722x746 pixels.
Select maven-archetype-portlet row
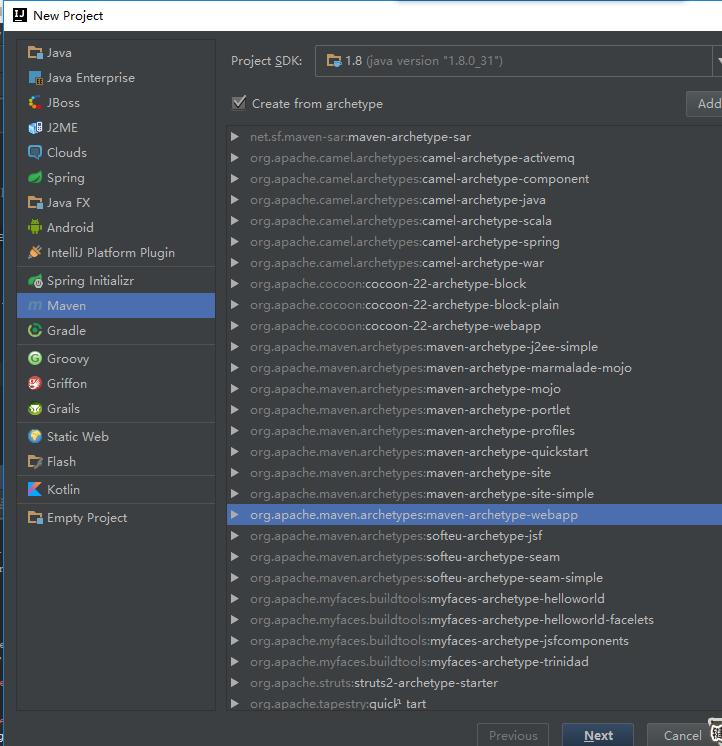[x=474, y=410]
